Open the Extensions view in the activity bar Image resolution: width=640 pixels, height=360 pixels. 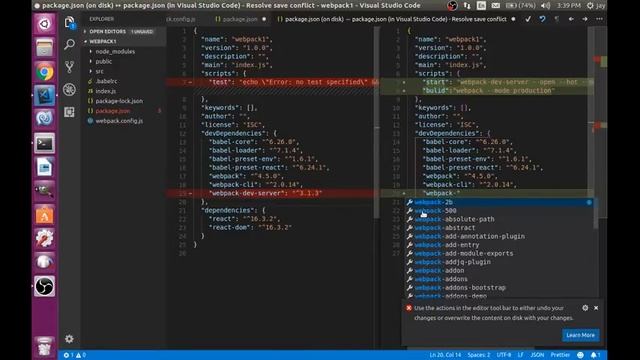tap(69, 112)
